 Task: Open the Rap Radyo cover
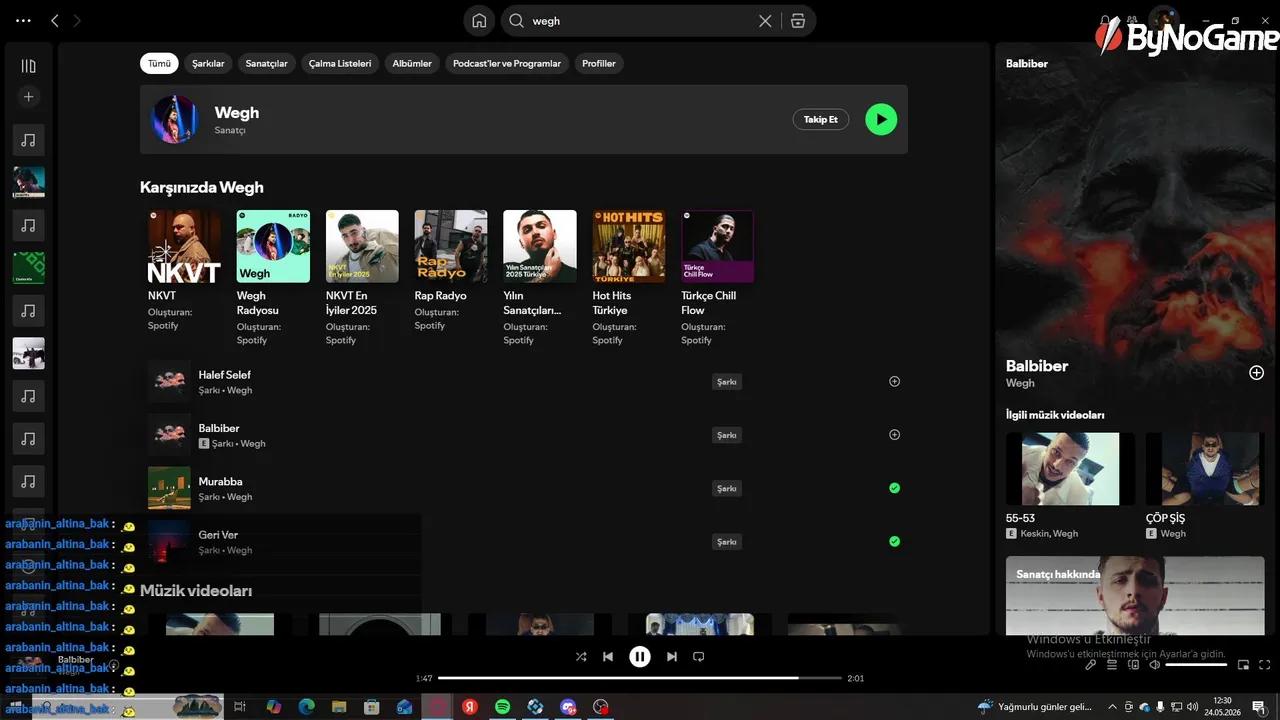pyautogui.click(x=451, y=246)
